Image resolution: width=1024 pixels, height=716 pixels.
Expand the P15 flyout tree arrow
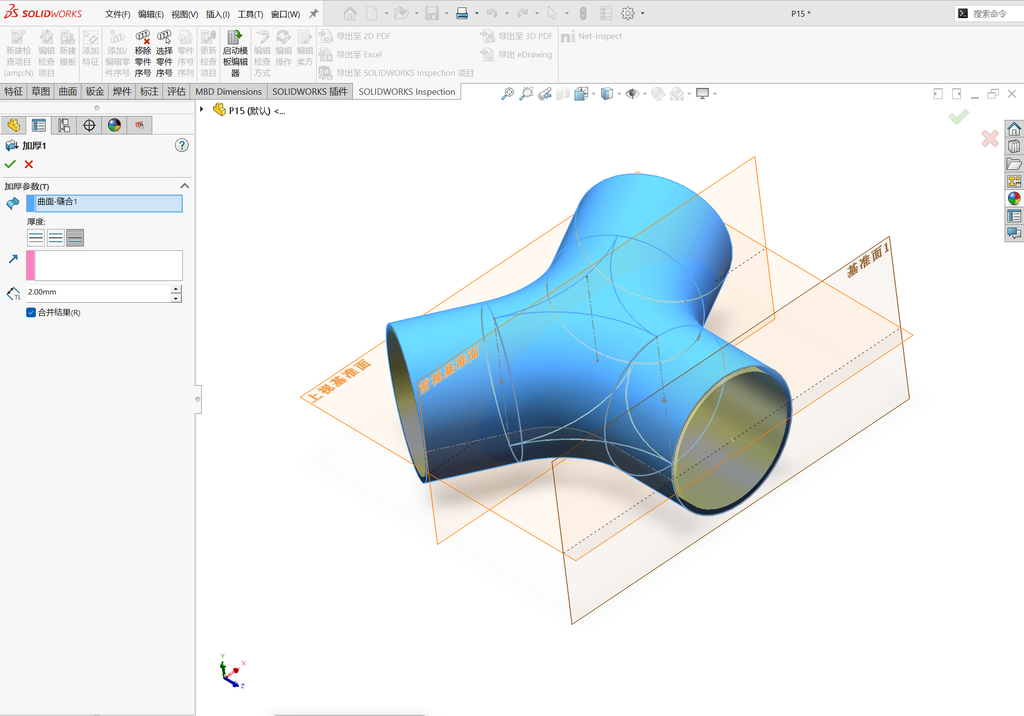202,110
